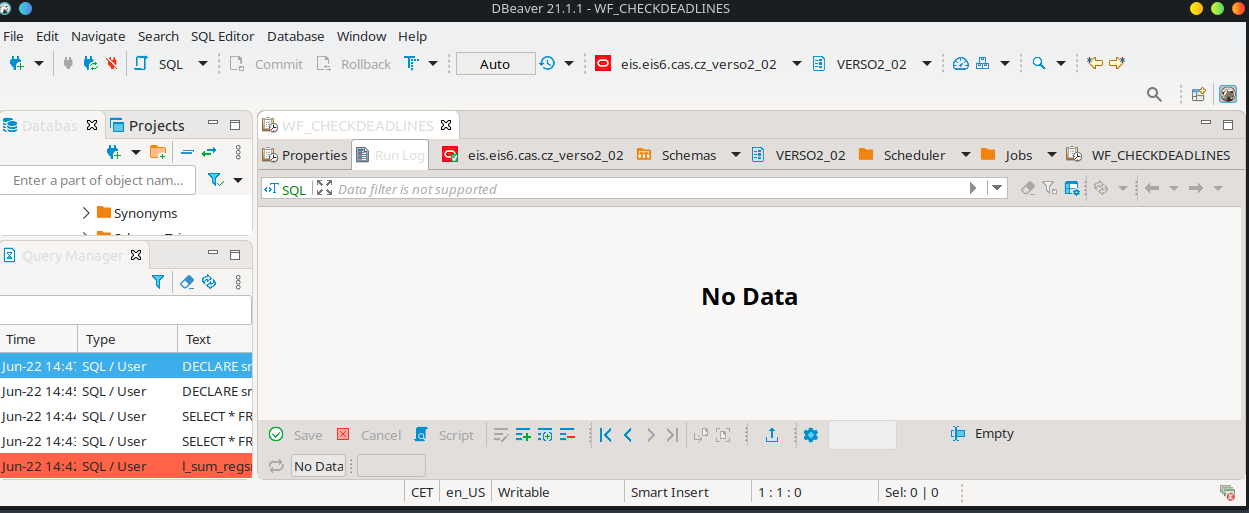Viewport: 1249px width, 513px height.
Task: Open the Jobs breadcrumb dropdown
Action: [1052, 155]
